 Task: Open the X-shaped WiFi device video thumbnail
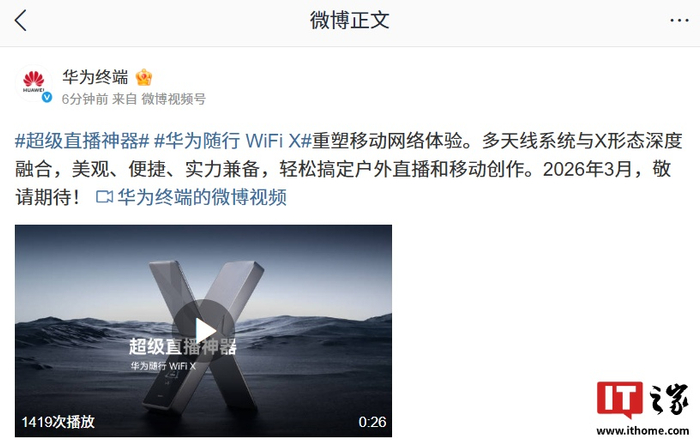click(204, 331)
